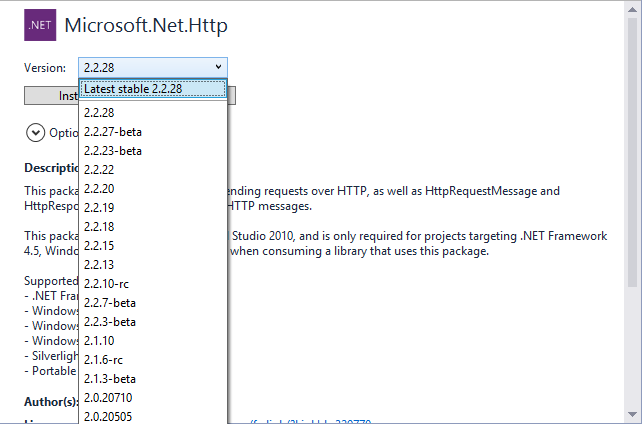Expand the Options chevron
This screenshot has width=642, height=424.
pos(36,132)
